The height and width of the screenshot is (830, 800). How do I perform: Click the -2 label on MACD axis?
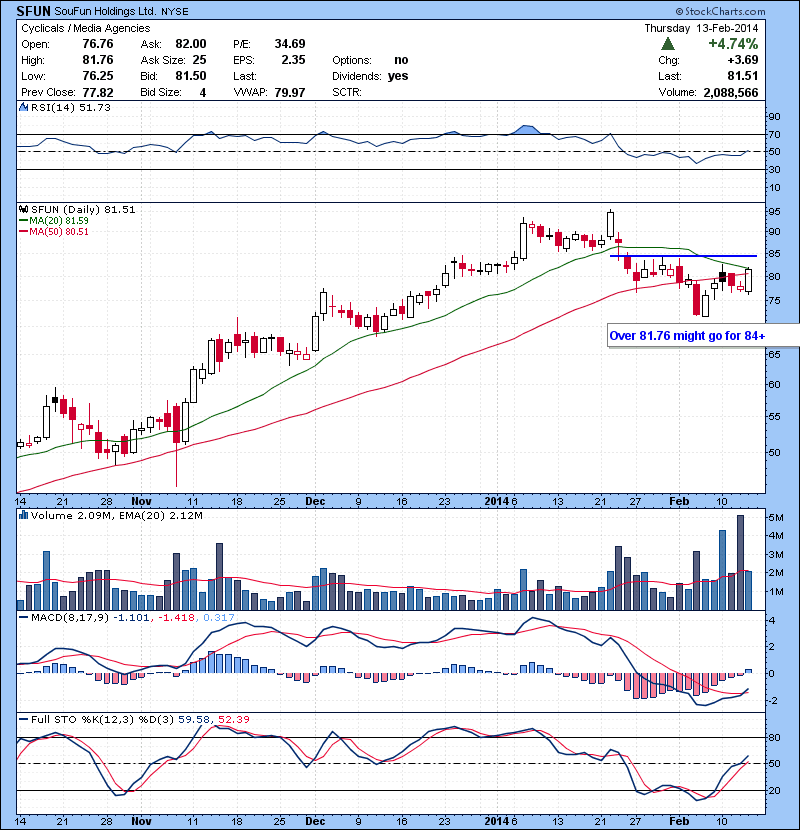(x=772, y=700)
